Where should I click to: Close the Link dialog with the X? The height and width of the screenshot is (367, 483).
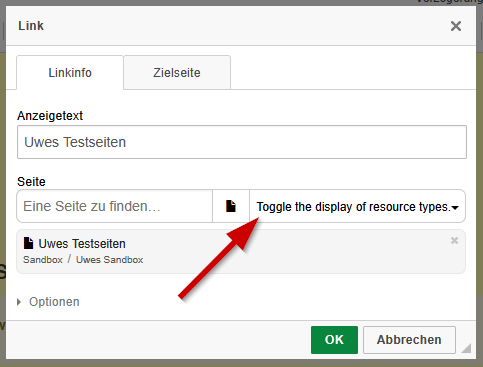click(x=456, y=26)
